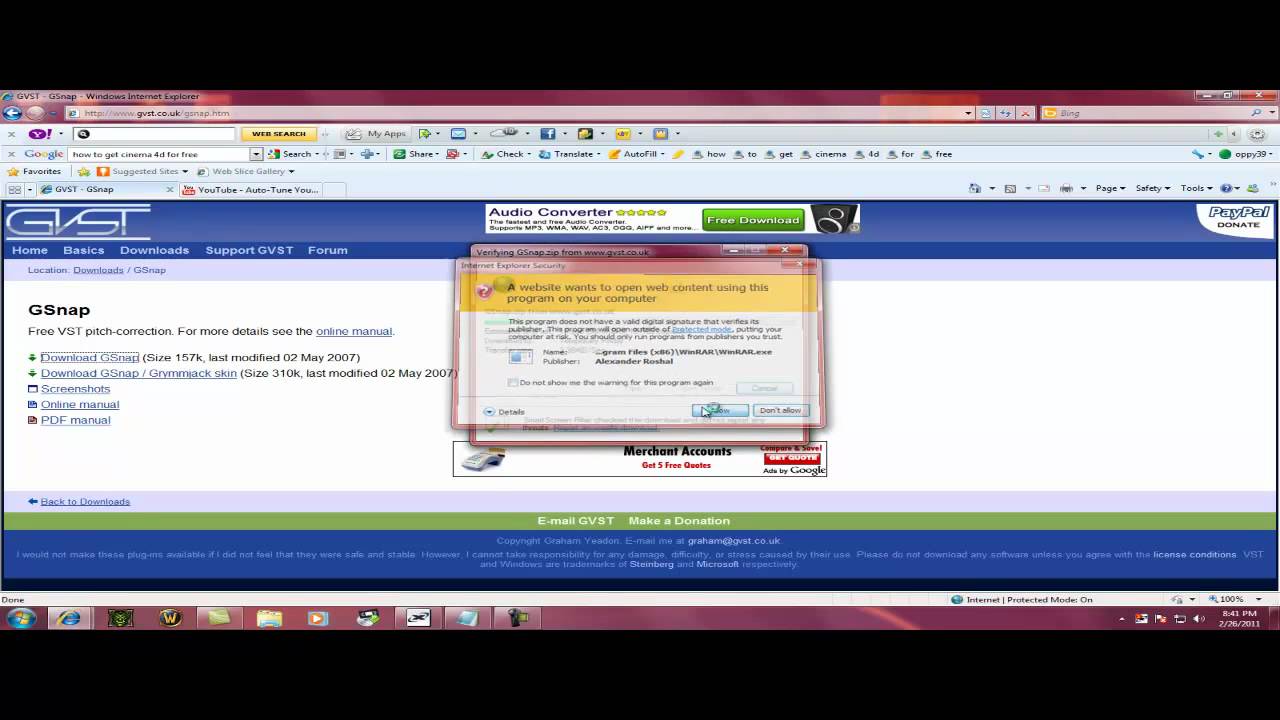Click the Google toolbar wrench settings icon

1197,154
